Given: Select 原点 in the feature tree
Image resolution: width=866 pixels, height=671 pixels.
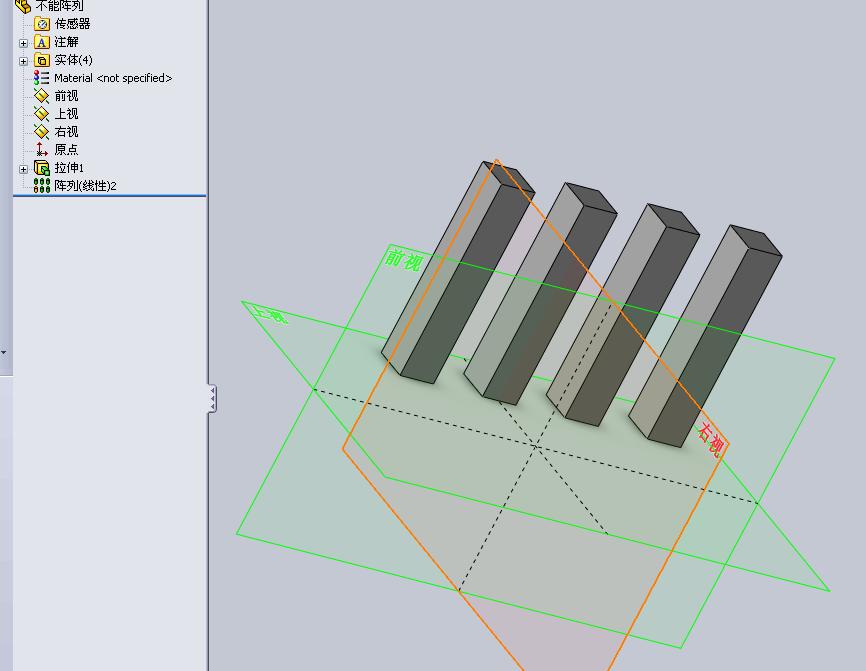Looking at the screenshot, I should [66, 150].
